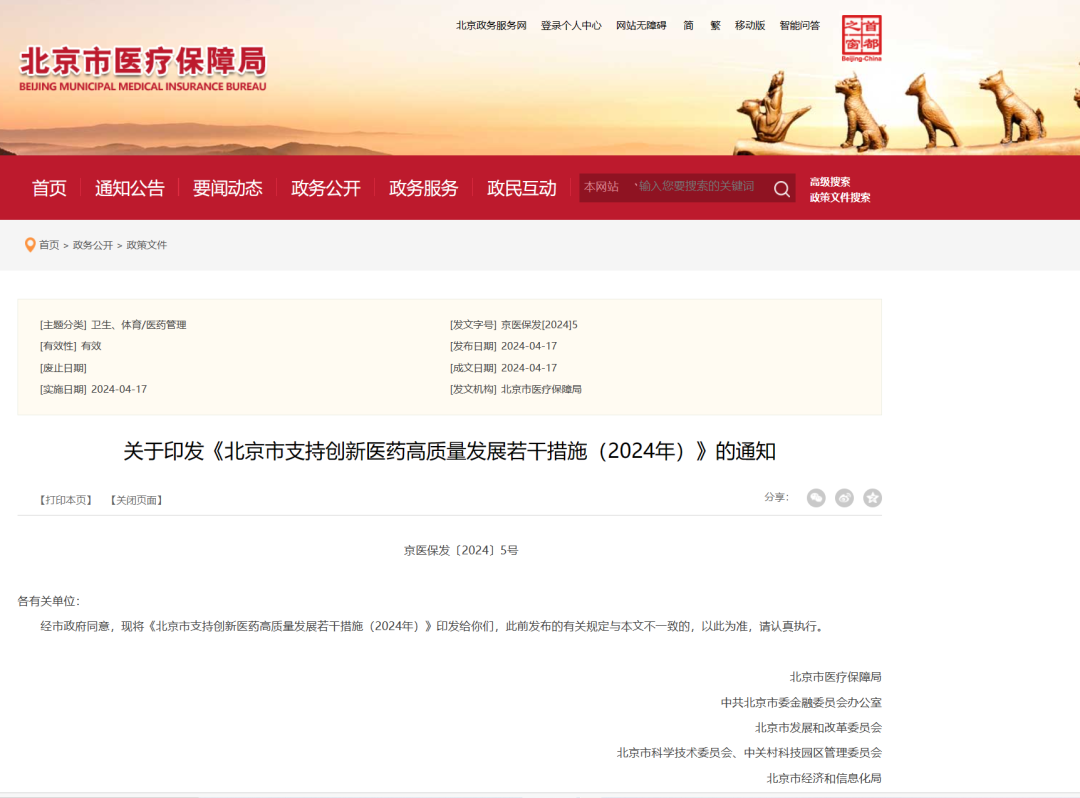The height and width of the screenshot is (798, 1080).
Task: Click the 发文字号 京医保发[2024]5 field
Action: pos(514,325)
